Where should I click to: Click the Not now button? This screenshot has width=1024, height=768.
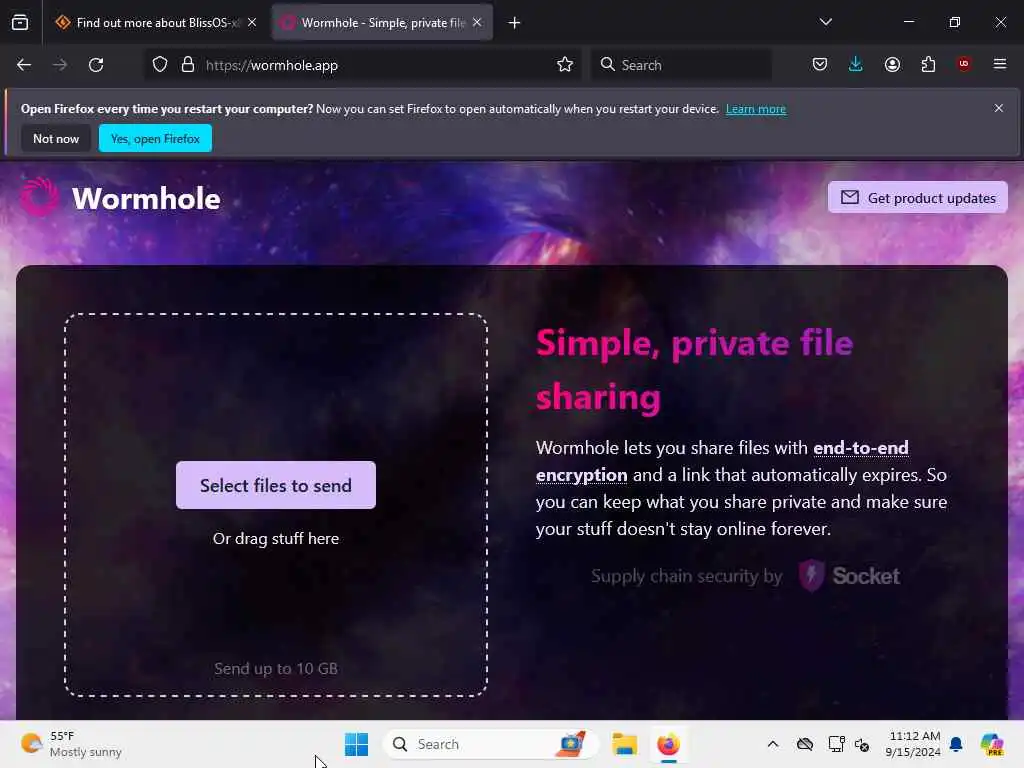tap(56, 139)
